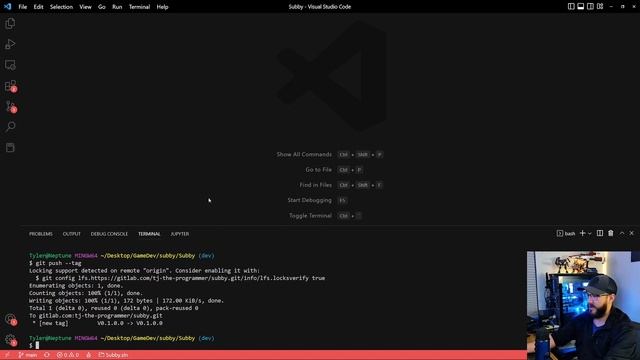Open the Source Control view
Image resolution: width=640 pixels, height=360 pixels.
10,107
